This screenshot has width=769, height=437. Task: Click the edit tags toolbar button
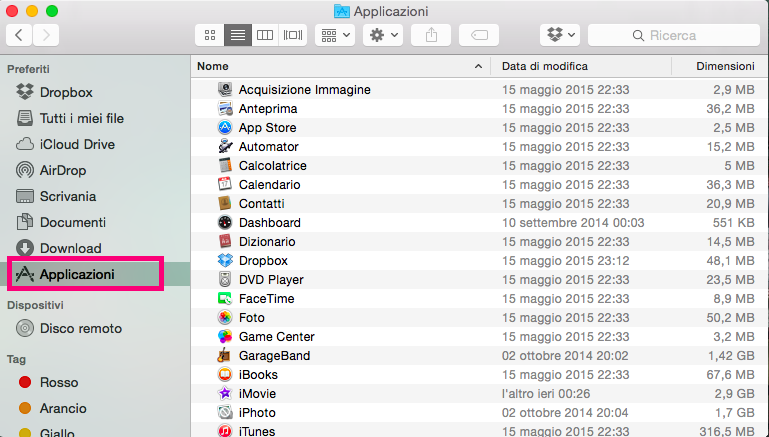(x=479, y=35)
